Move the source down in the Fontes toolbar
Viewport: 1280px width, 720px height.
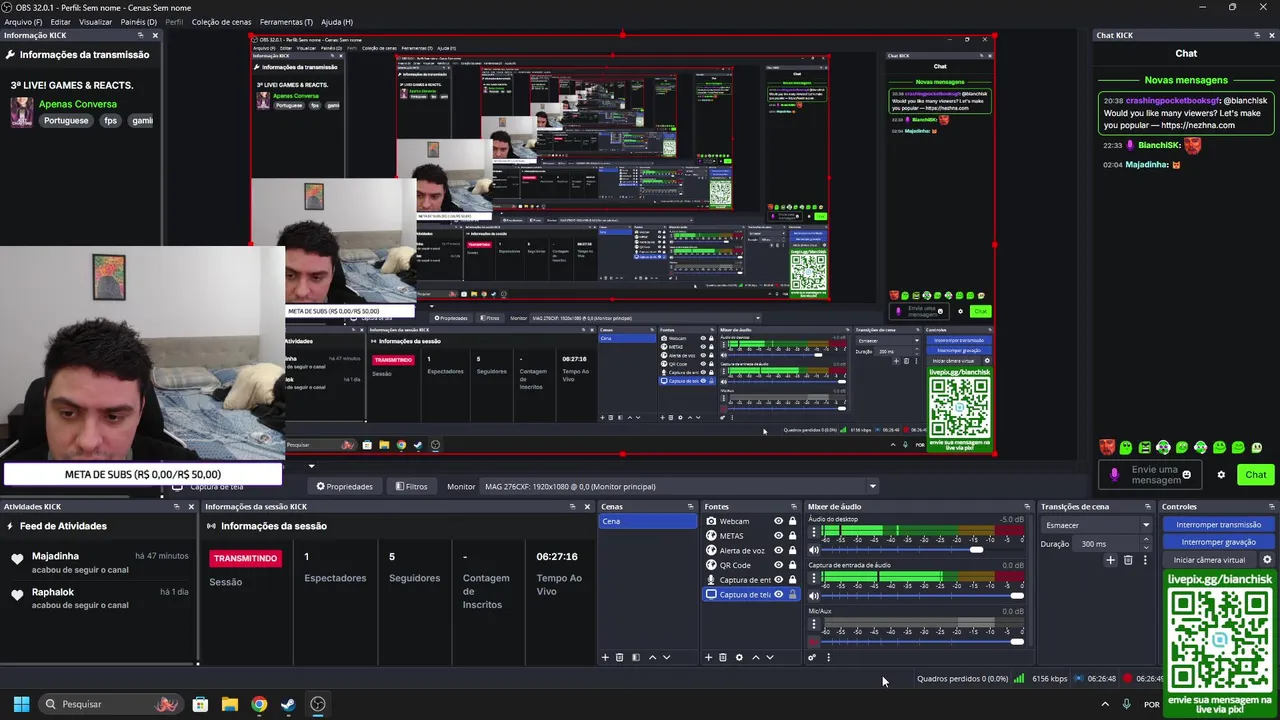pyautogui.click(x=769, y=657)
